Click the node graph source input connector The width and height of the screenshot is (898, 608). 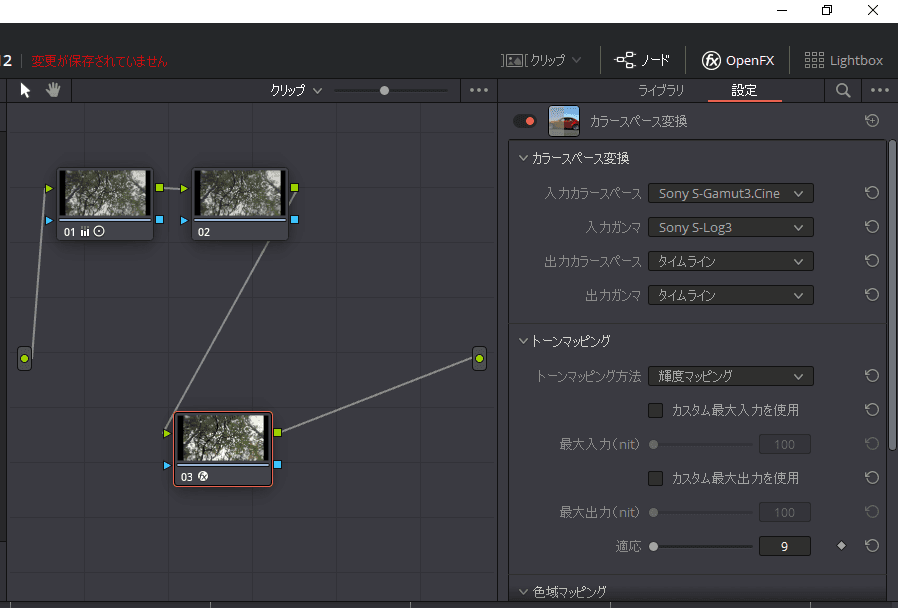25,358
